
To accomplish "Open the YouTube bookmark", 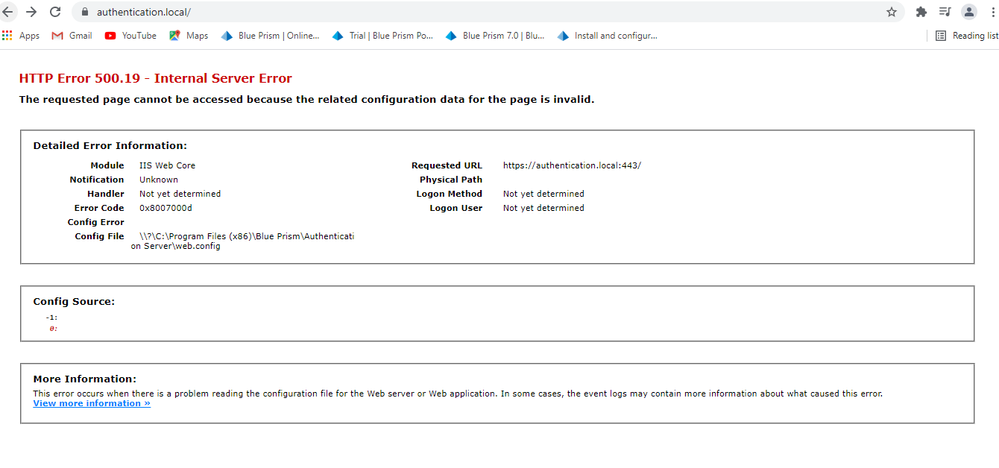I will (x=131, y=36).
